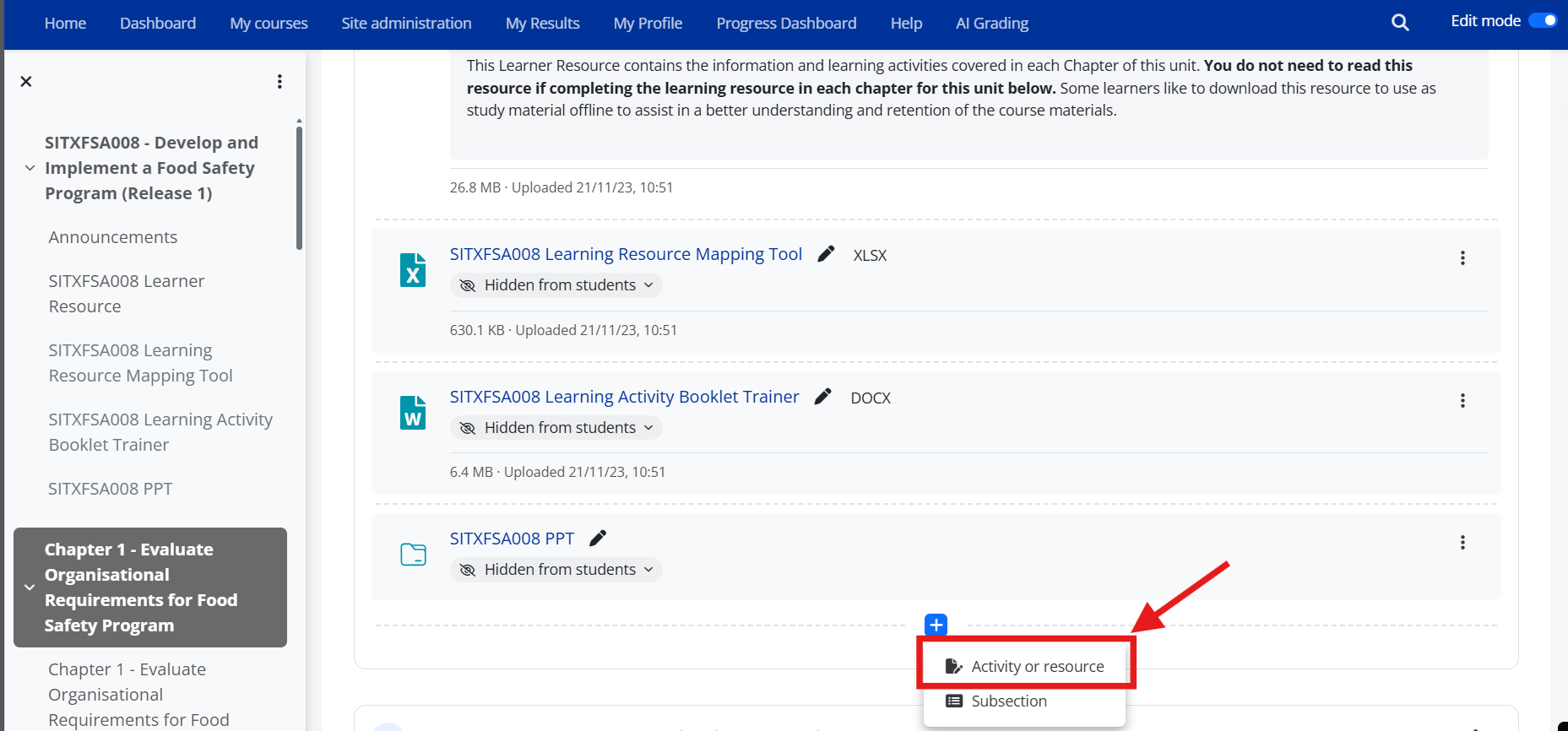
Task: Click the blue plus add-content button
Action: [936, 625]
